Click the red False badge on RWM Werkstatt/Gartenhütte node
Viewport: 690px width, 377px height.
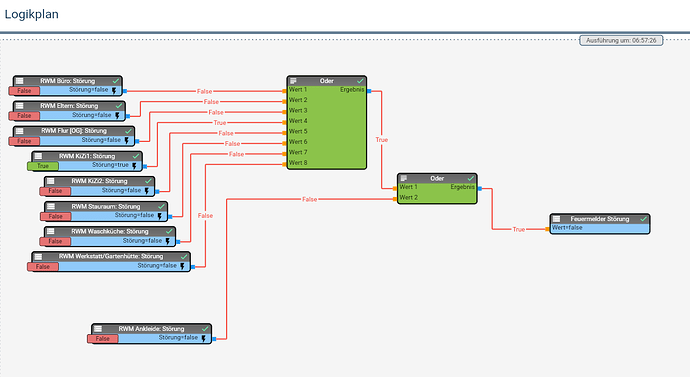[43, 266]
